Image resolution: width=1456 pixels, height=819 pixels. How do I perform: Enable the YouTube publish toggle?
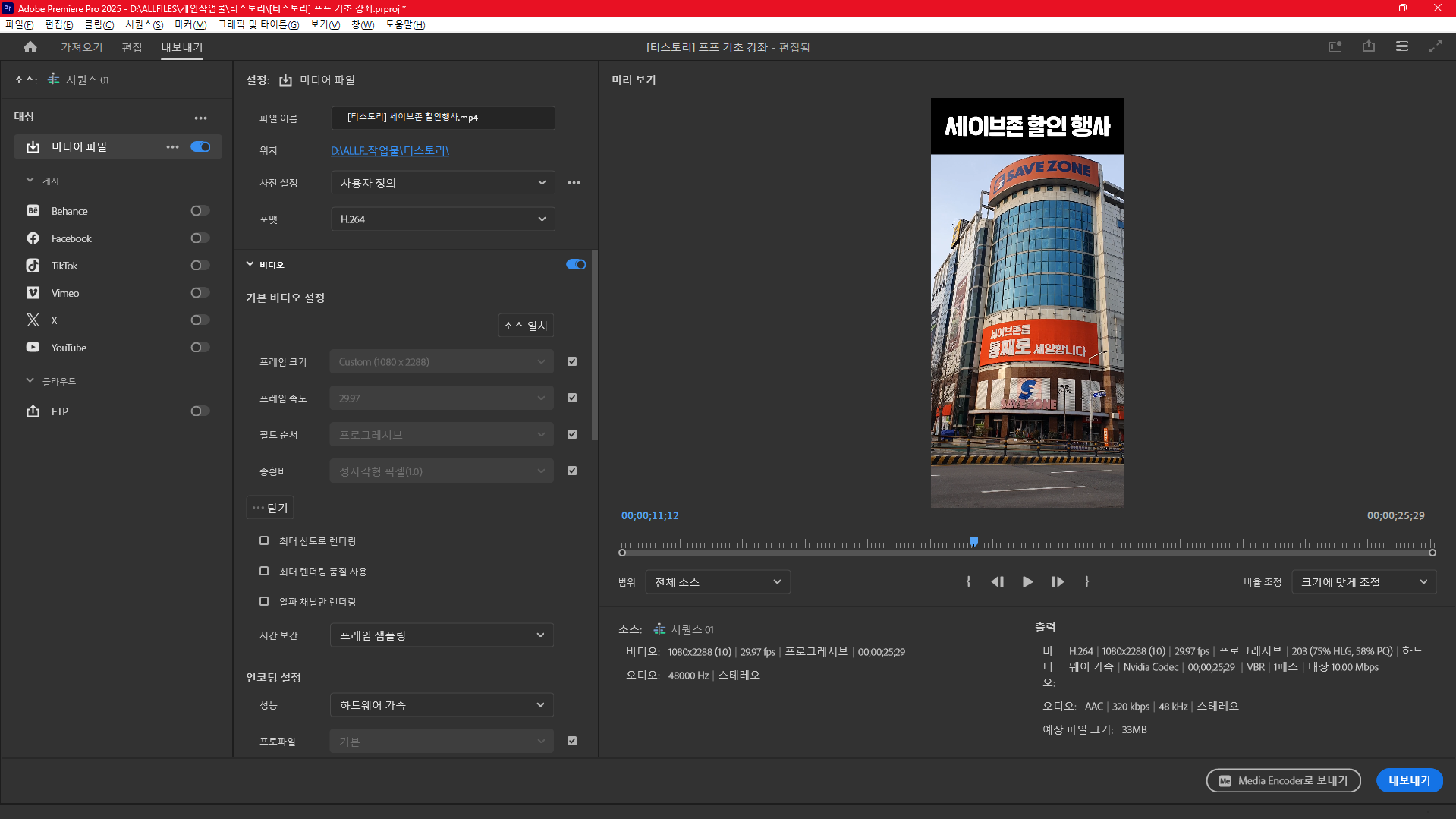(x=200, y=348)
